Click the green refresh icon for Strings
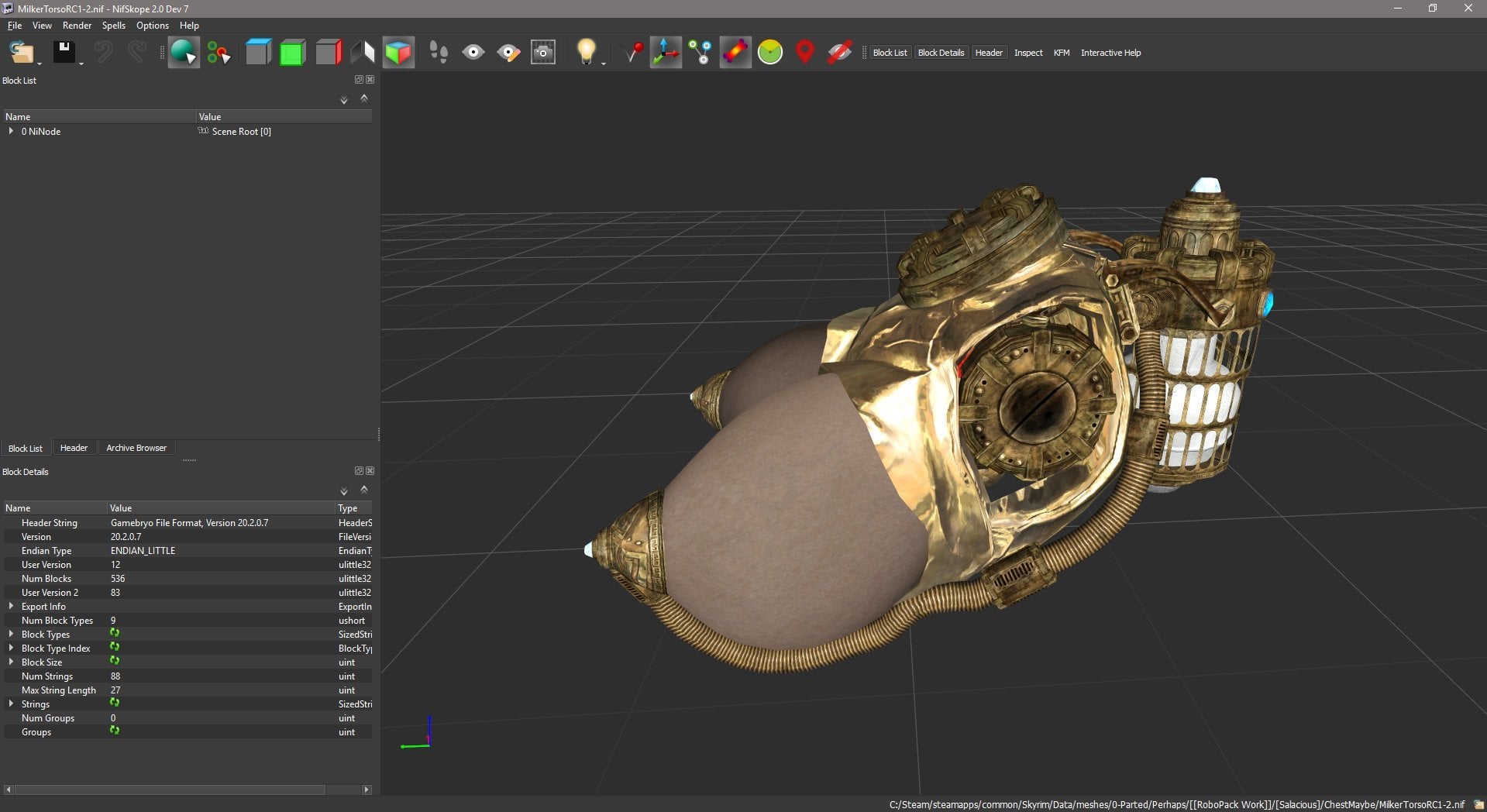Screen dimensions: 1487x812 [115, 703]
